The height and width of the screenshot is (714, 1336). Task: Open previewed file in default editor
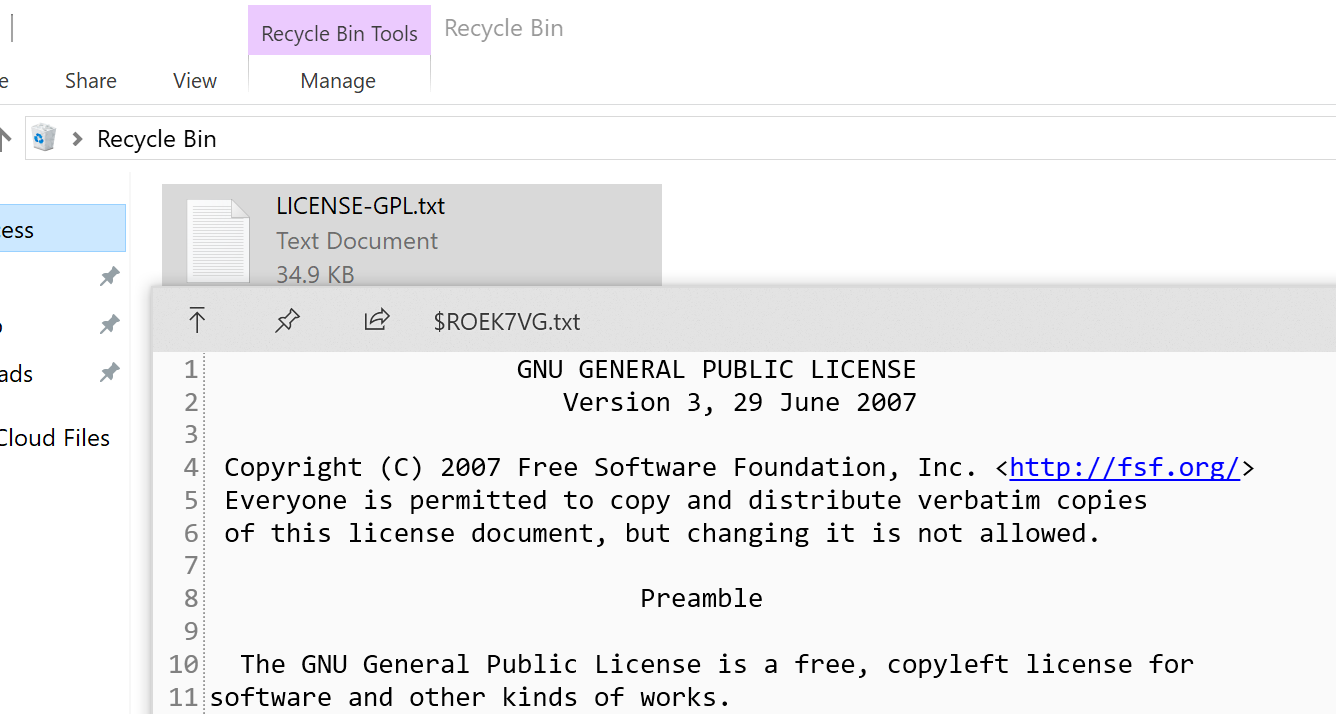click(x=197, y=320)
